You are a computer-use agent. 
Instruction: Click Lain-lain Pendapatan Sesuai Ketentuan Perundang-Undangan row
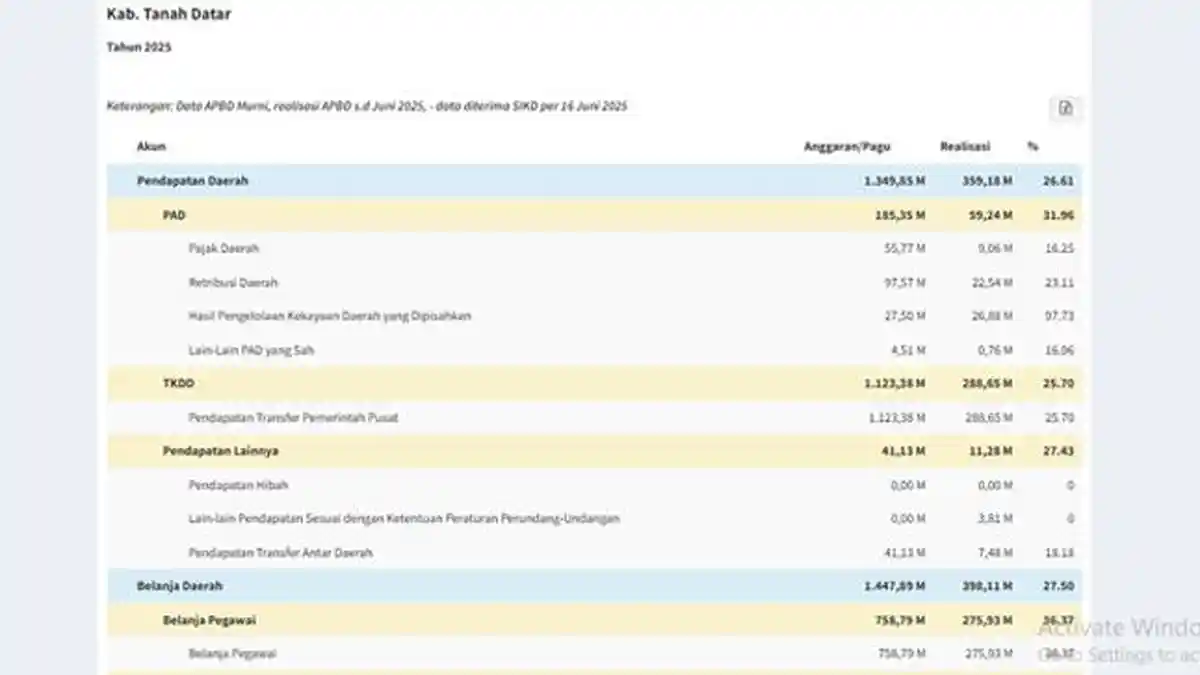pyautogui.click(x=594, y=519)
